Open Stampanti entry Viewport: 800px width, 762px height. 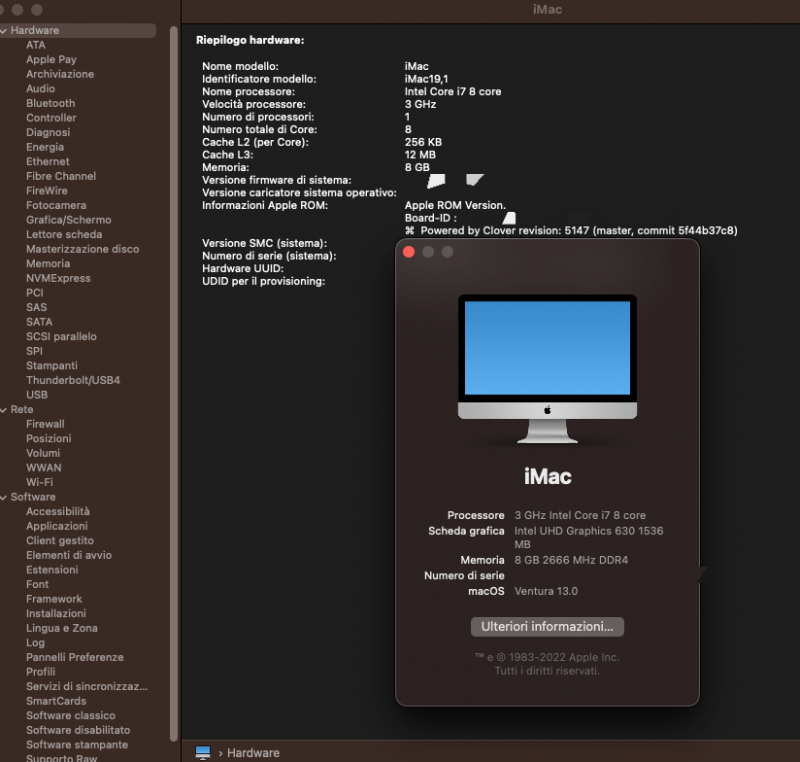(52, 366)
